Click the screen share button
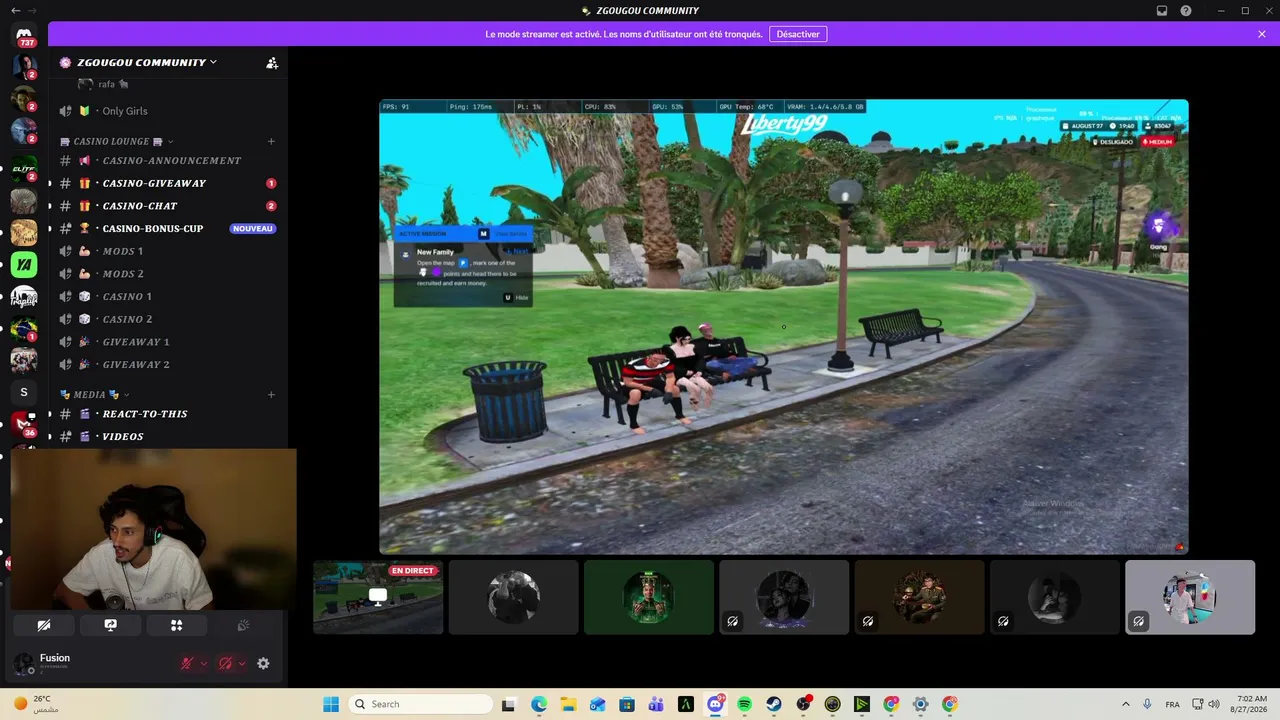 pyautogui.click(x=110, y=625)
